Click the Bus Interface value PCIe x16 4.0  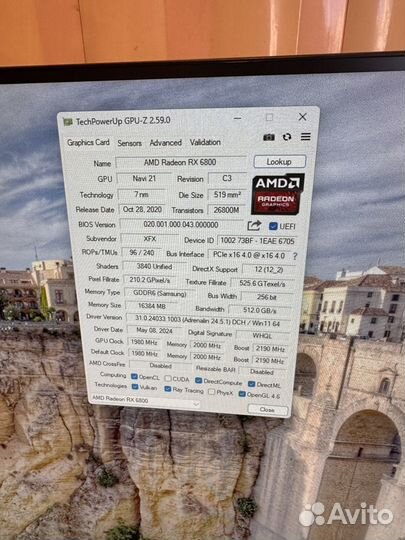point(249,255)
